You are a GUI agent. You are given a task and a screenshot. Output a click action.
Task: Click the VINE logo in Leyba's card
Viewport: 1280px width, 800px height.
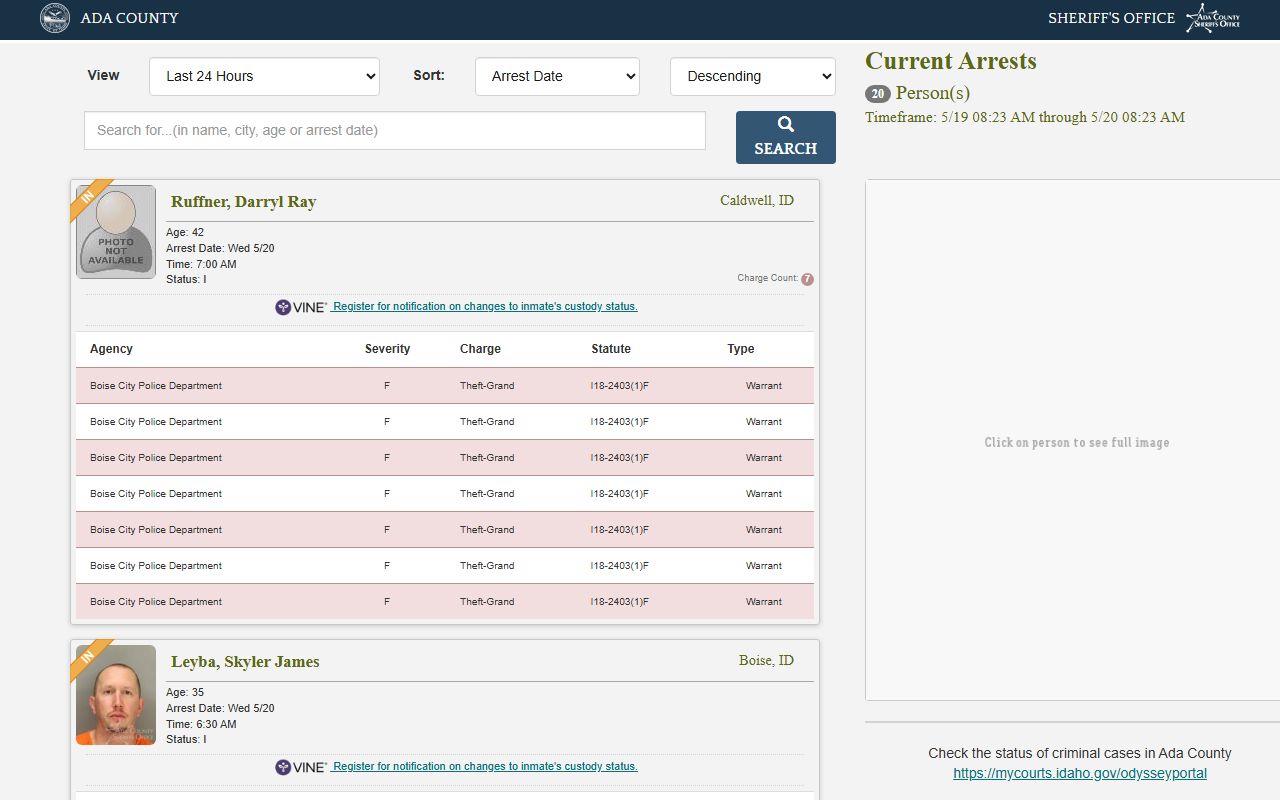tap(301, 767)
